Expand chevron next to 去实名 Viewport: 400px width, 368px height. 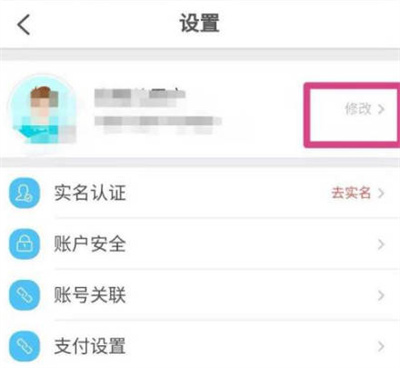(381, 193)
